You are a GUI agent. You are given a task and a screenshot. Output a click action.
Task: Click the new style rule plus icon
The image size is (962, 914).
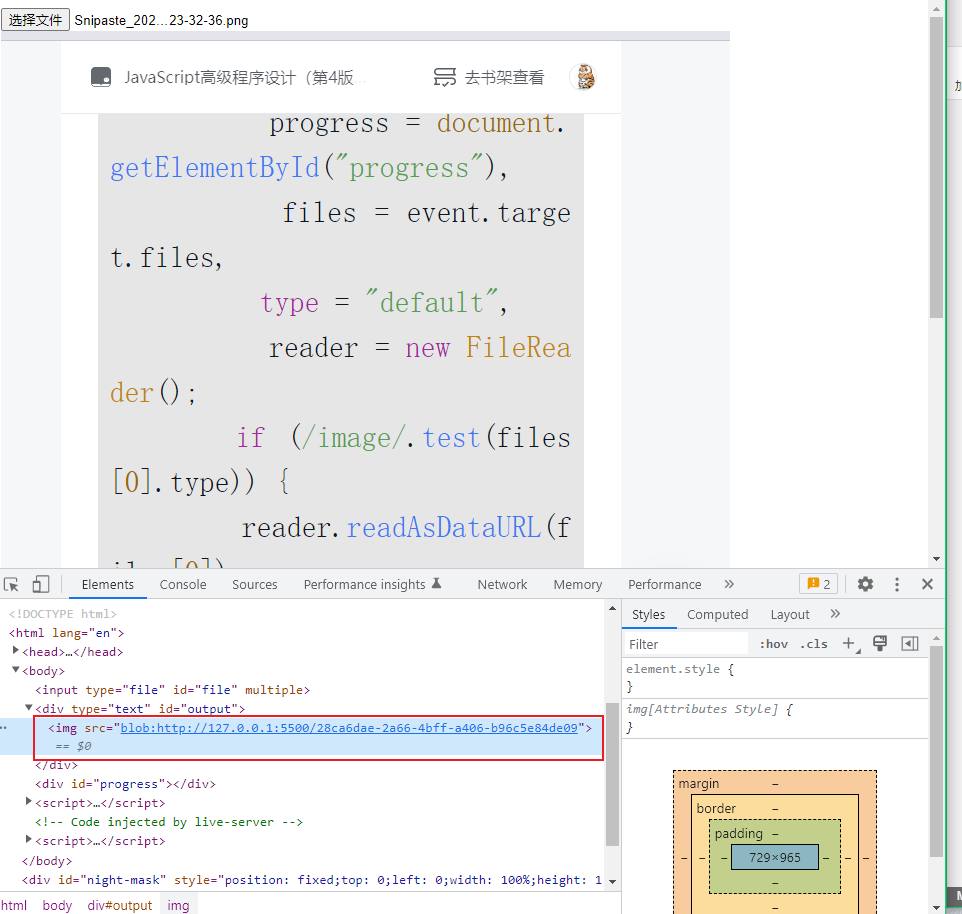[x=849, y=643]
